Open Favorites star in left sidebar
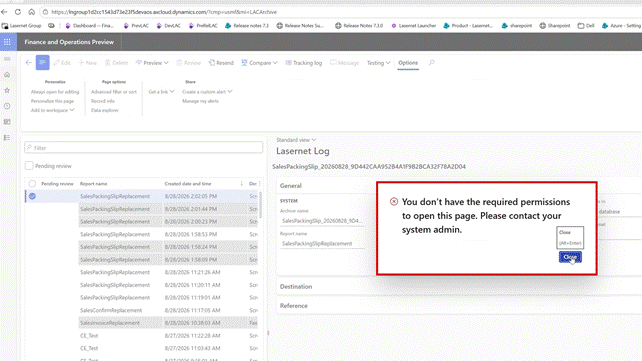 [7, 90]
